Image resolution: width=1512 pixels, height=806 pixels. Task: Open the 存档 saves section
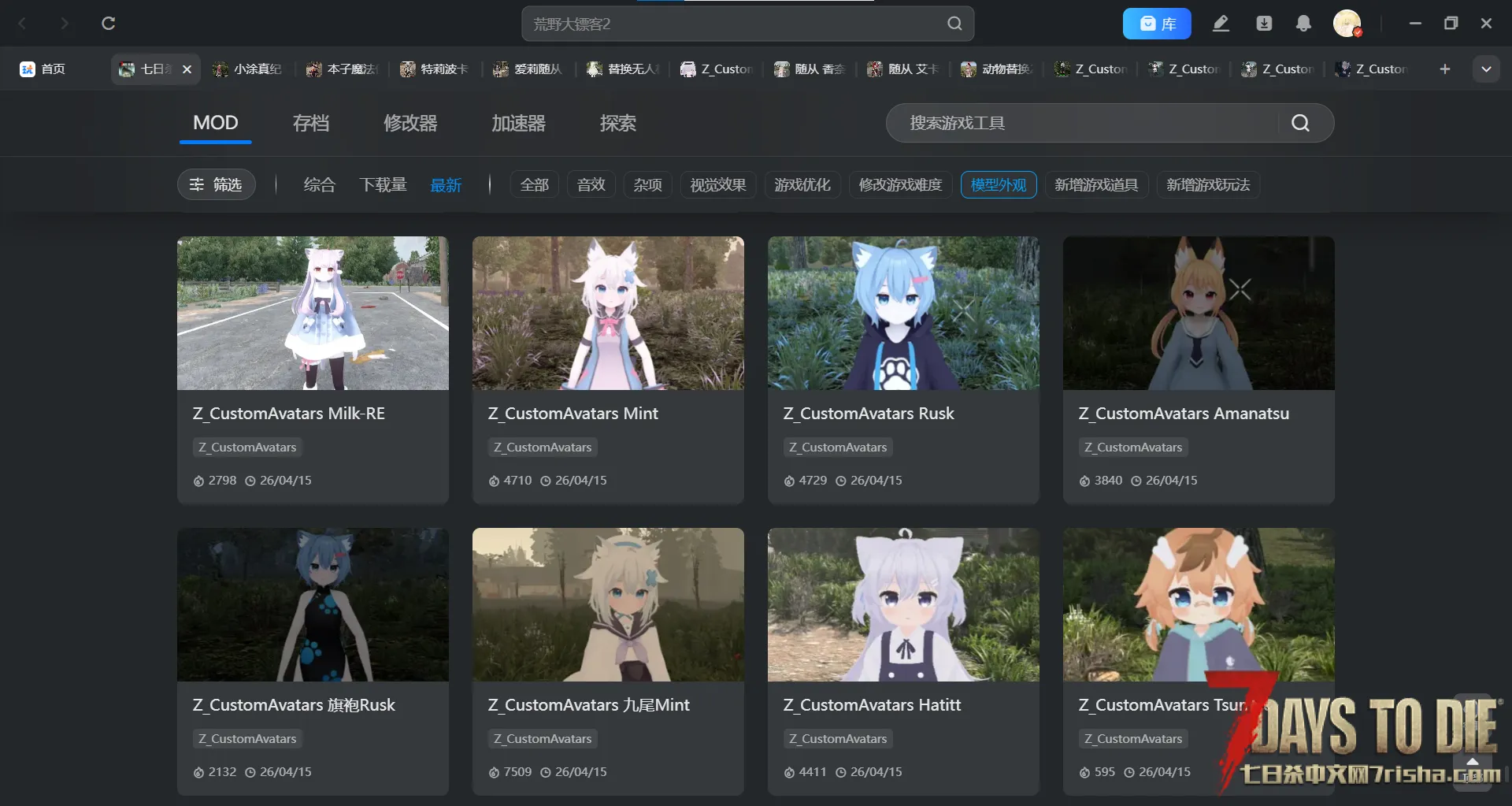coord(311,123)
